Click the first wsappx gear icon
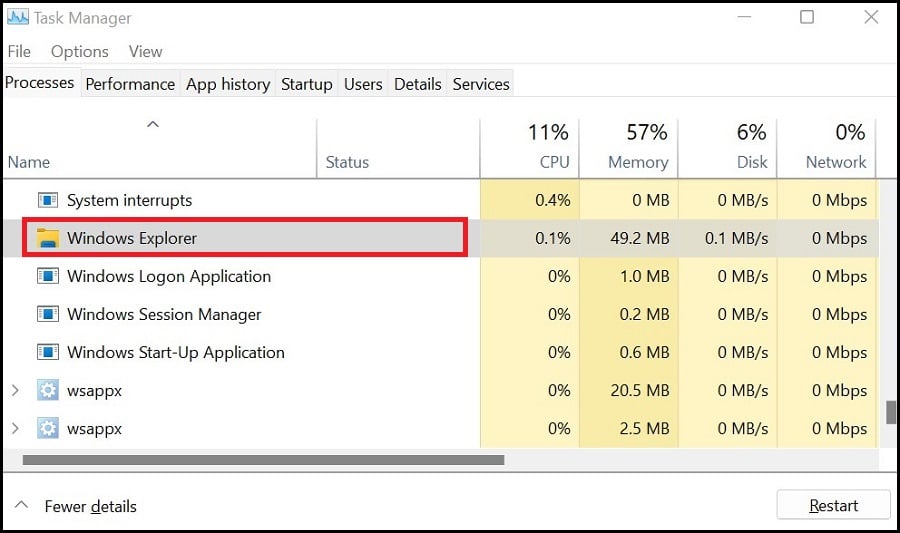Viewport: 900px width, 533px height. pyautogui.click(x=48, y=391)
